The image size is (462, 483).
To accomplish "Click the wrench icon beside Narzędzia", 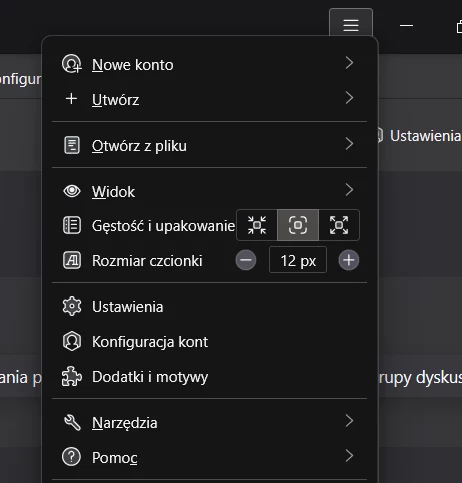I will [72, 422].
